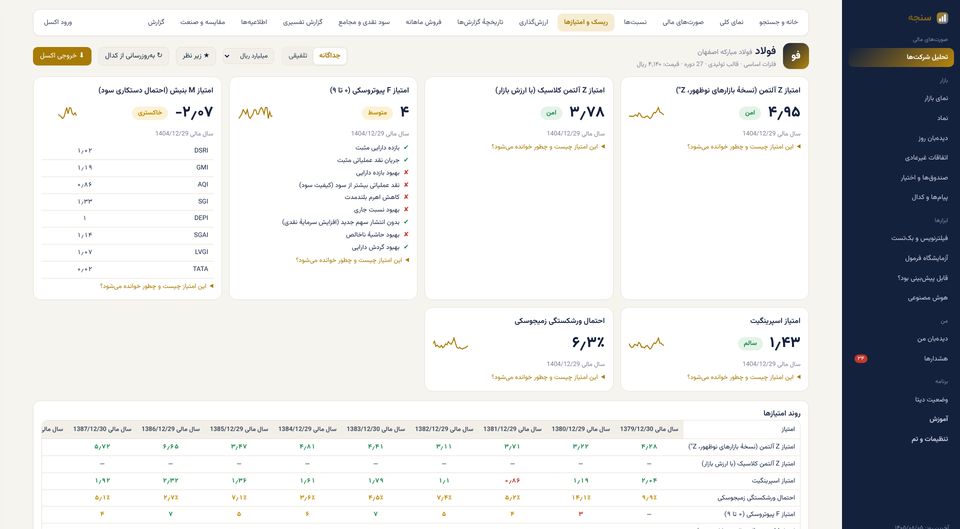Click the green امن badge beside ۴٫۹۵

tap(749, 113)
